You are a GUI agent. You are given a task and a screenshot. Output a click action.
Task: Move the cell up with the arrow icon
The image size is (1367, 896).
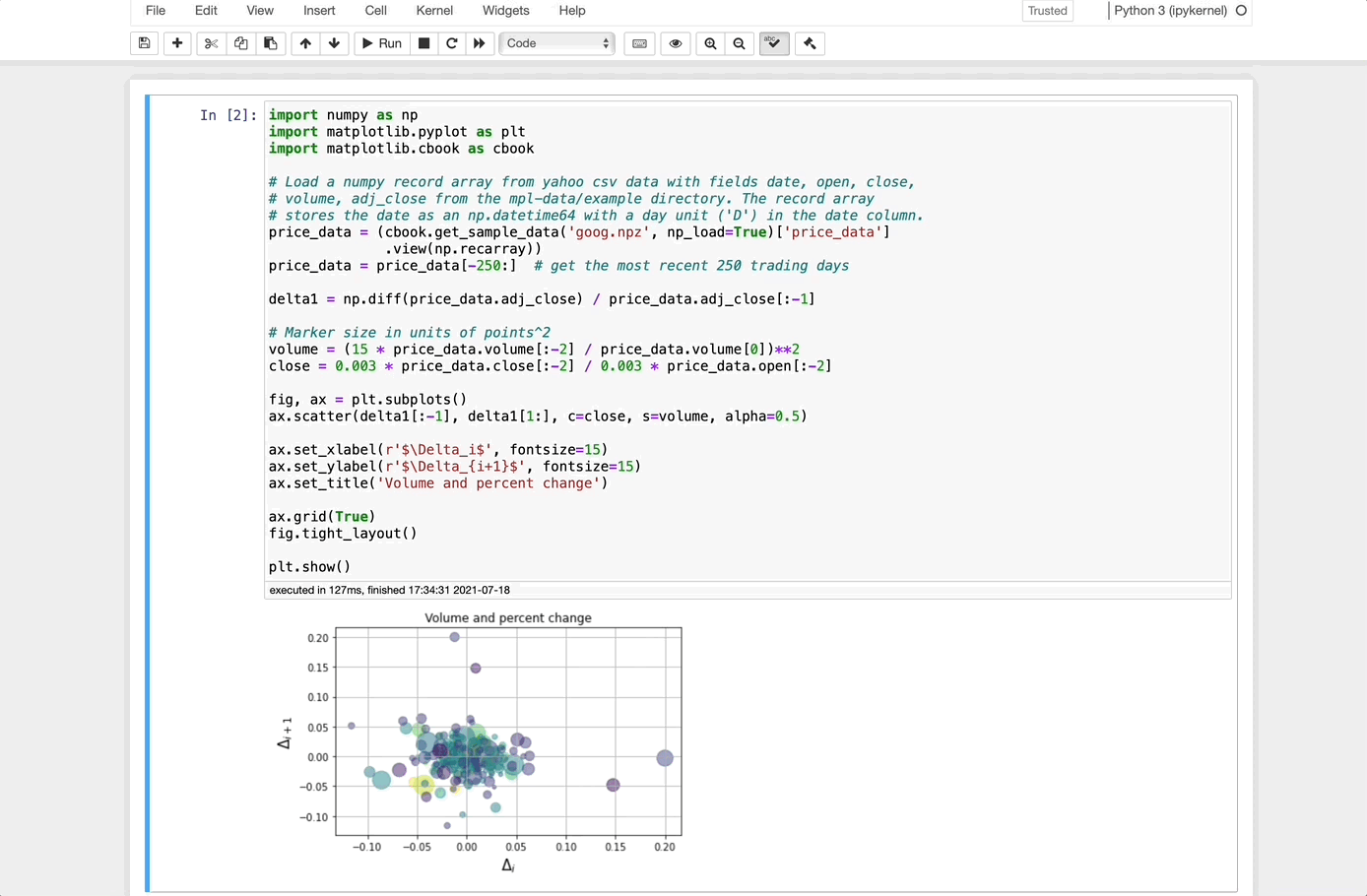click(305, 43)
